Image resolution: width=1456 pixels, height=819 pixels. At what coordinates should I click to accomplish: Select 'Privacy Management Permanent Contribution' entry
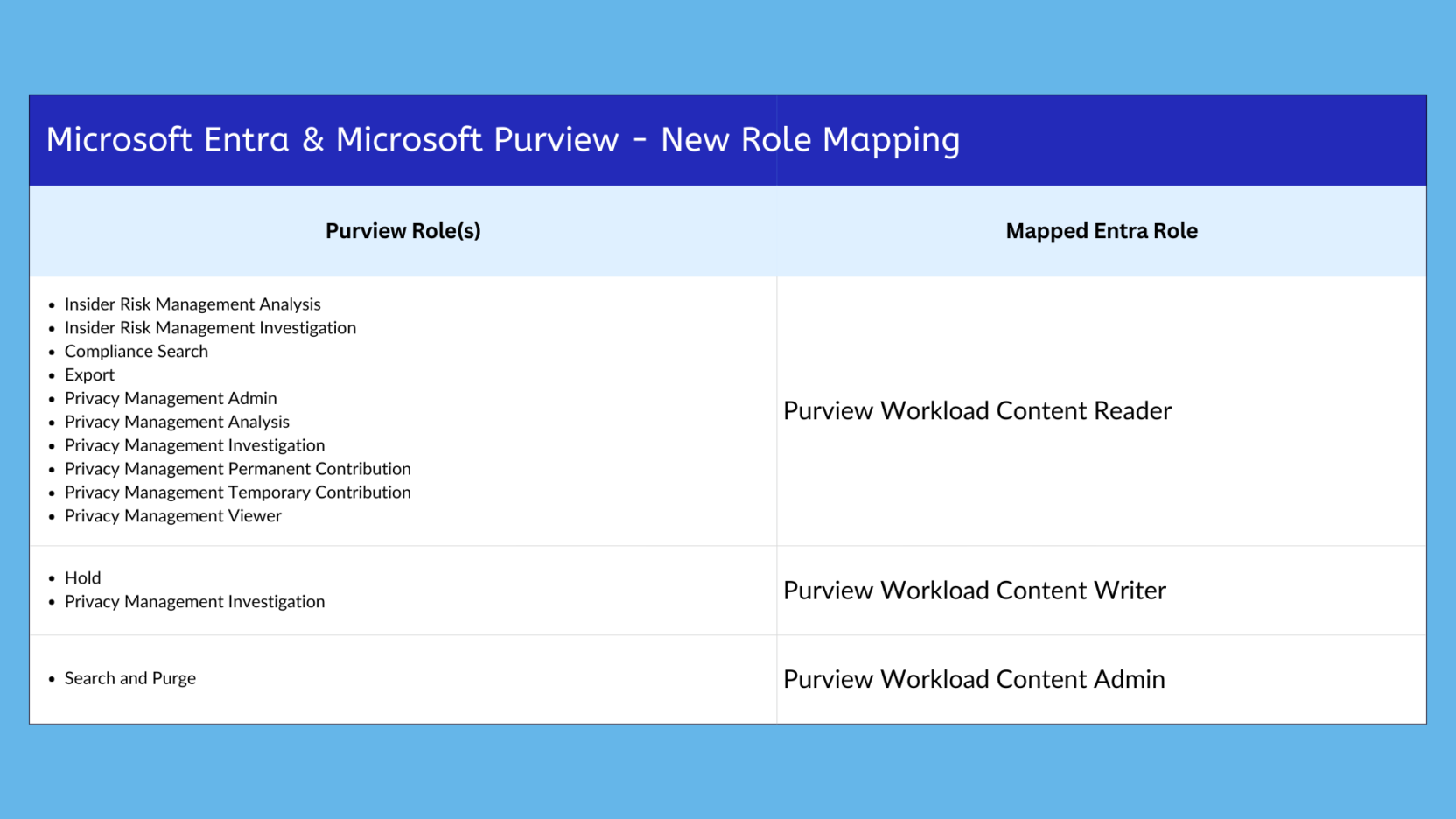pos(238,470)
